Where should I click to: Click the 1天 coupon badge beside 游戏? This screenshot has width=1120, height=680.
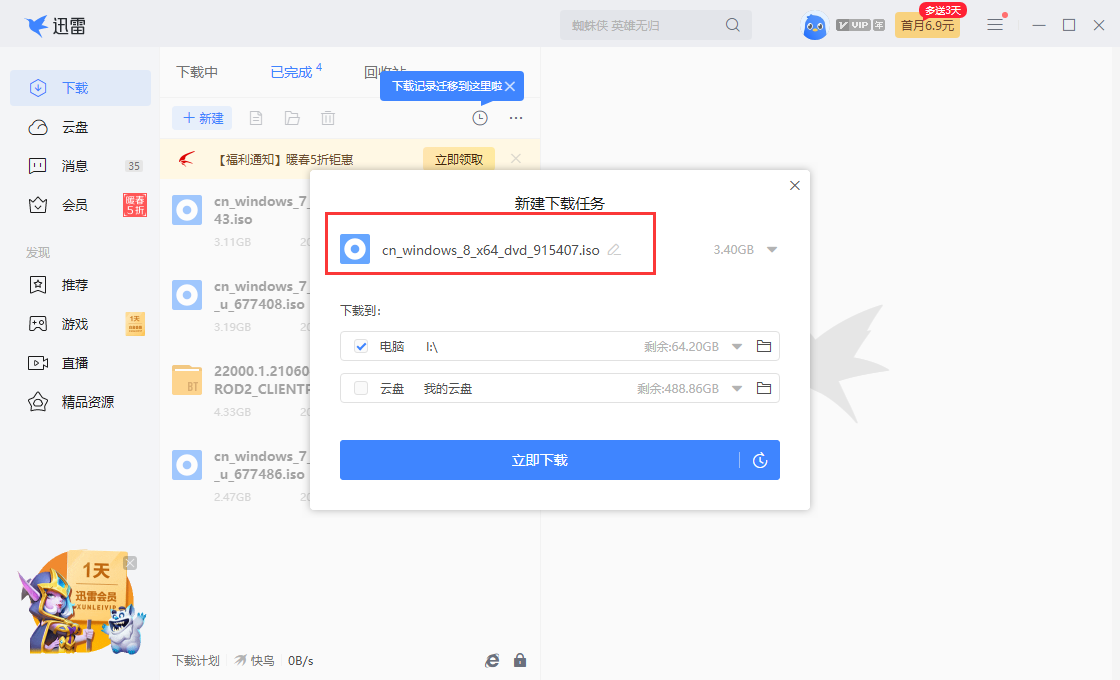[x=135, y=324]
